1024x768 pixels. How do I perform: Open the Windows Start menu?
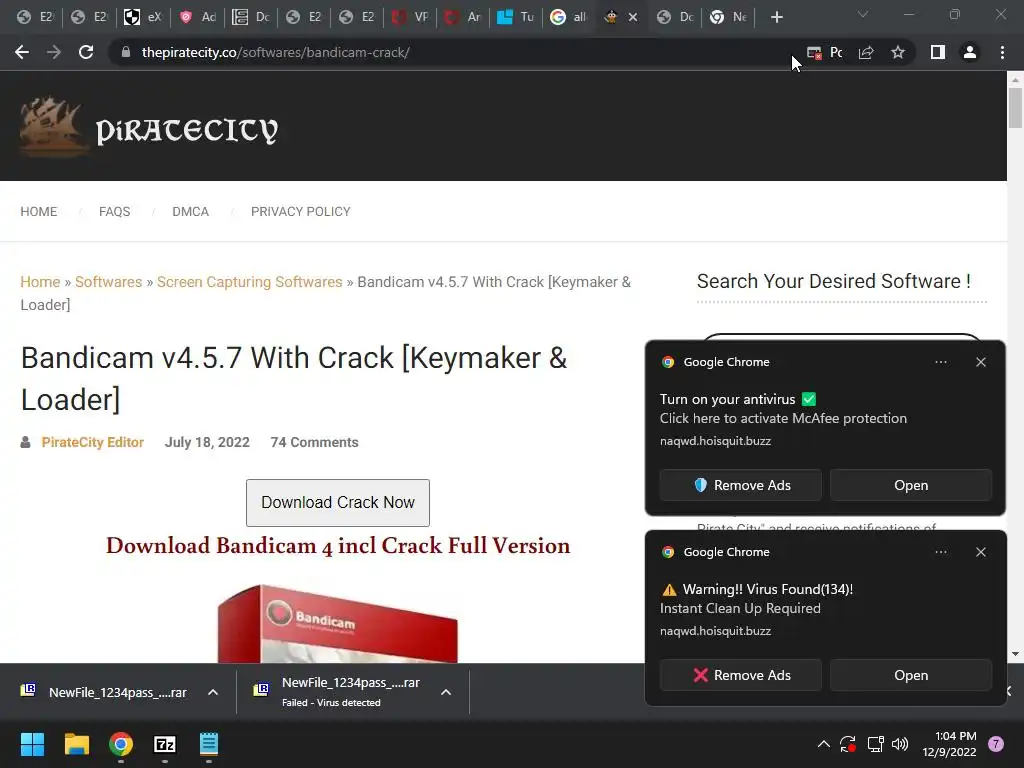click(32, 744)
